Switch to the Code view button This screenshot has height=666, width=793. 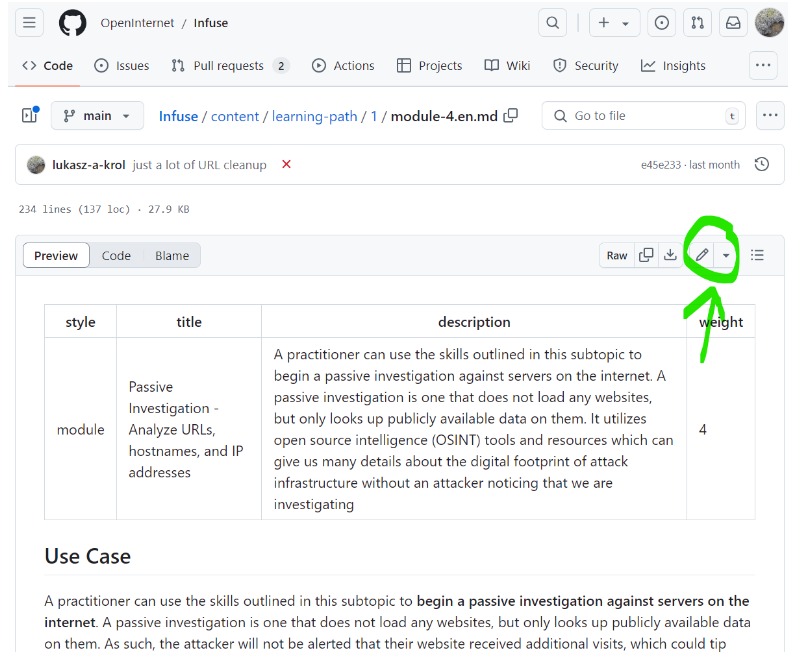116,255
